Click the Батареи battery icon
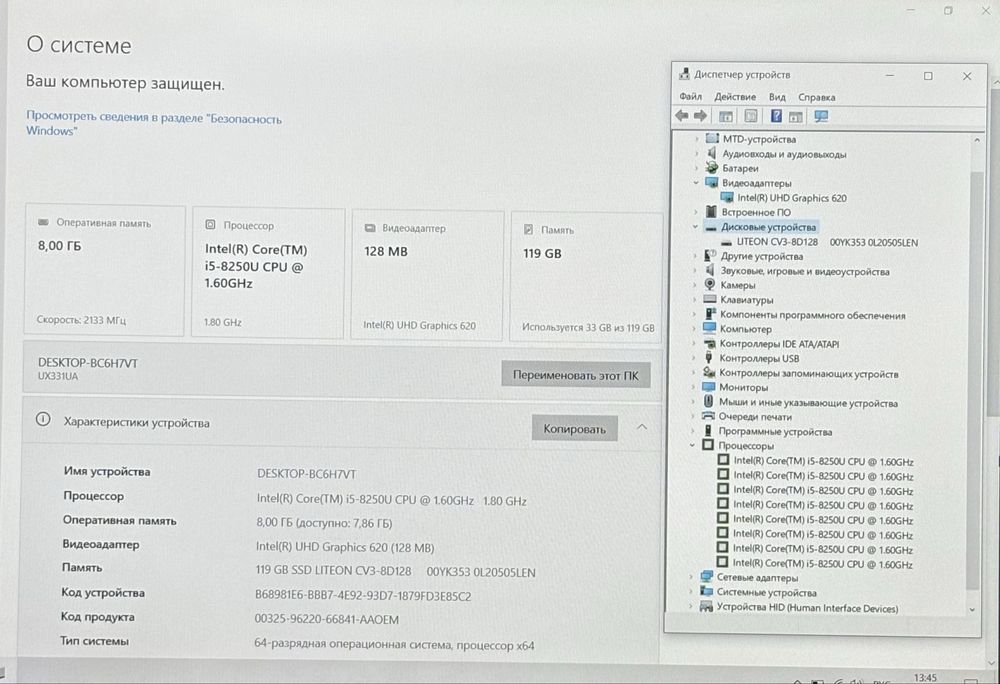The width and height of the screenshot is (1000, 684). tap(712, 168)
